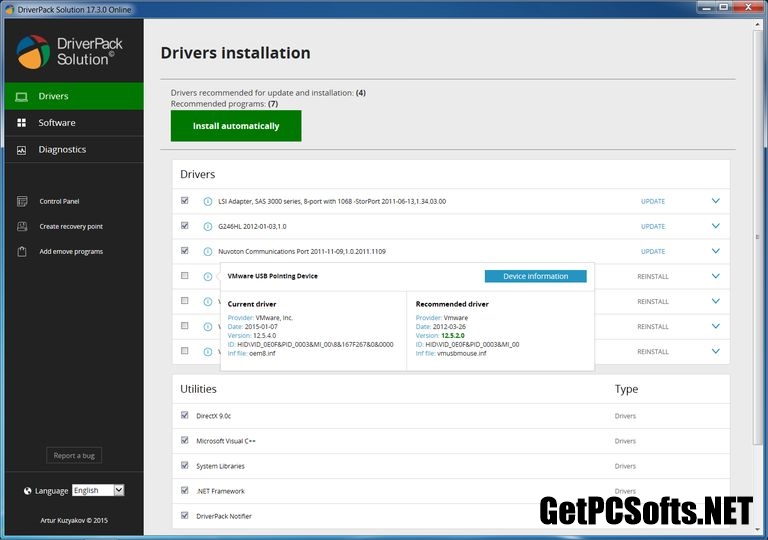This screenshot has width=768, height=540.
Task: Click the Control Panel icon
Action: [x=22, y=201]
